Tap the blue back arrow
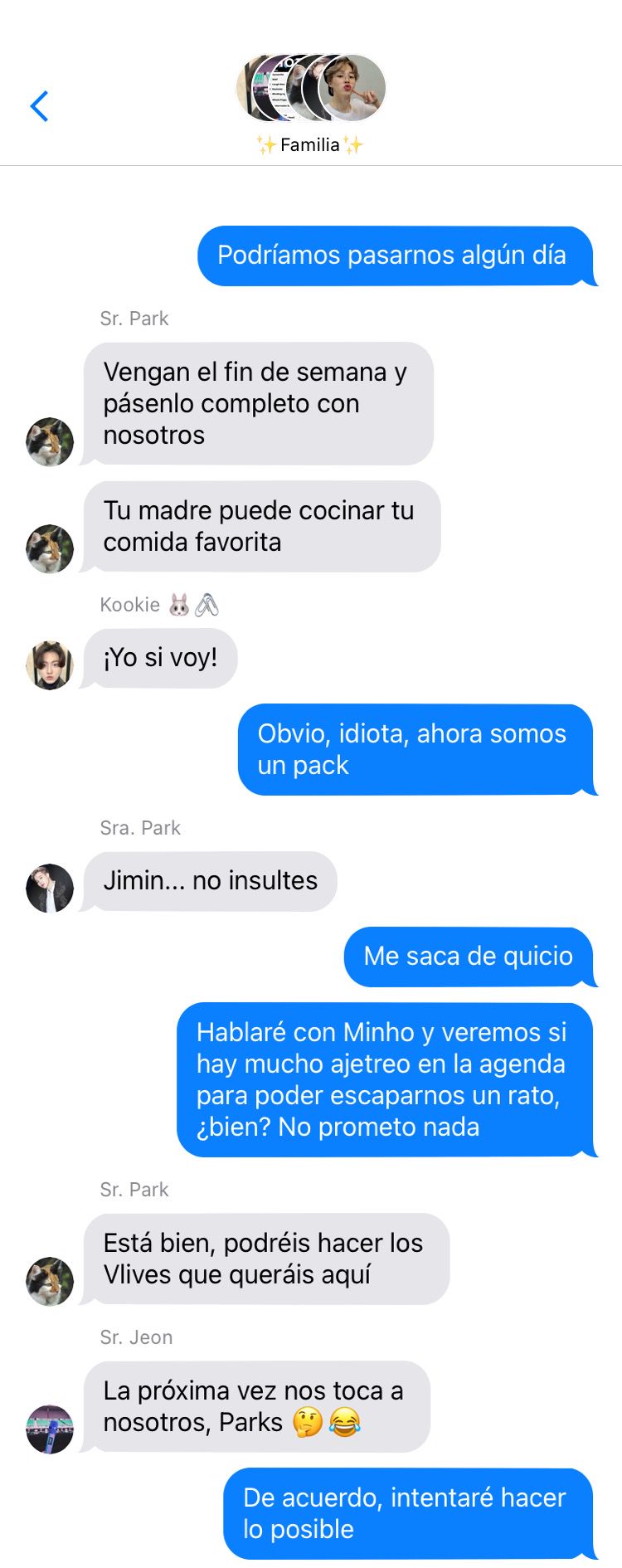The width and height of the screenshot is (622, 1568). [x=39, y=106]
